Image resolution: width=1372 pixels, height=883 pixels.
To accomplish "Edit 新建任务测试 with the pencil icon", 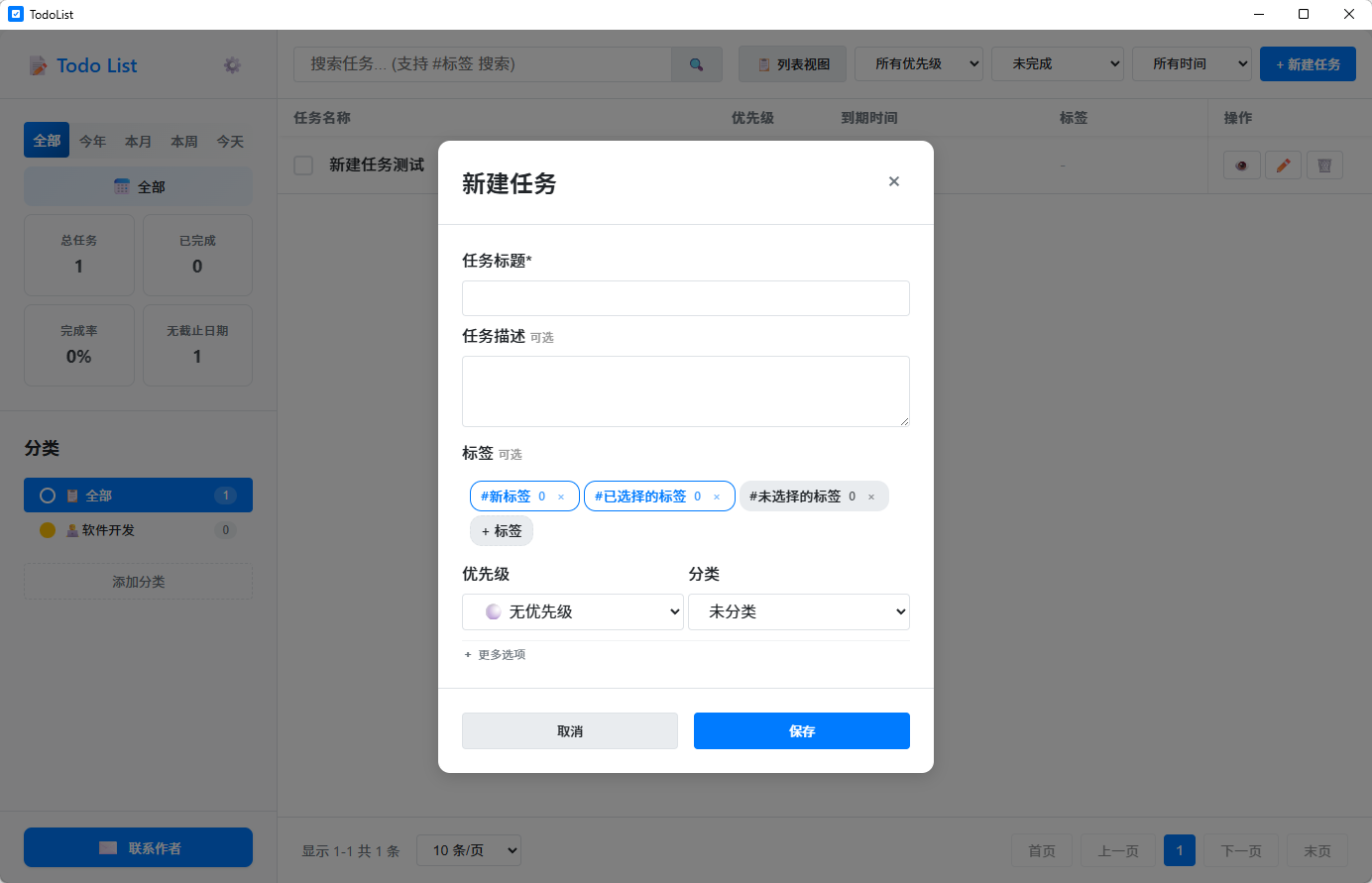I will 1284,166.
